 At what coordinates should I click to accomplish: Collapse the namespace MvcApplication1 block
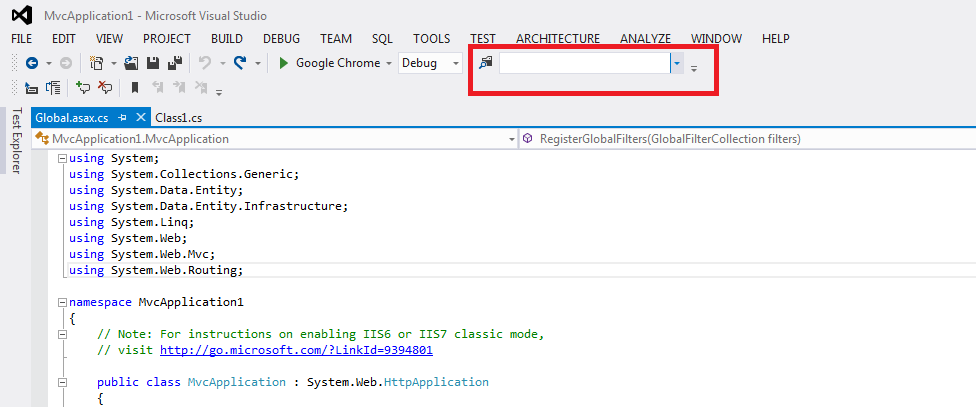point(62,302)
